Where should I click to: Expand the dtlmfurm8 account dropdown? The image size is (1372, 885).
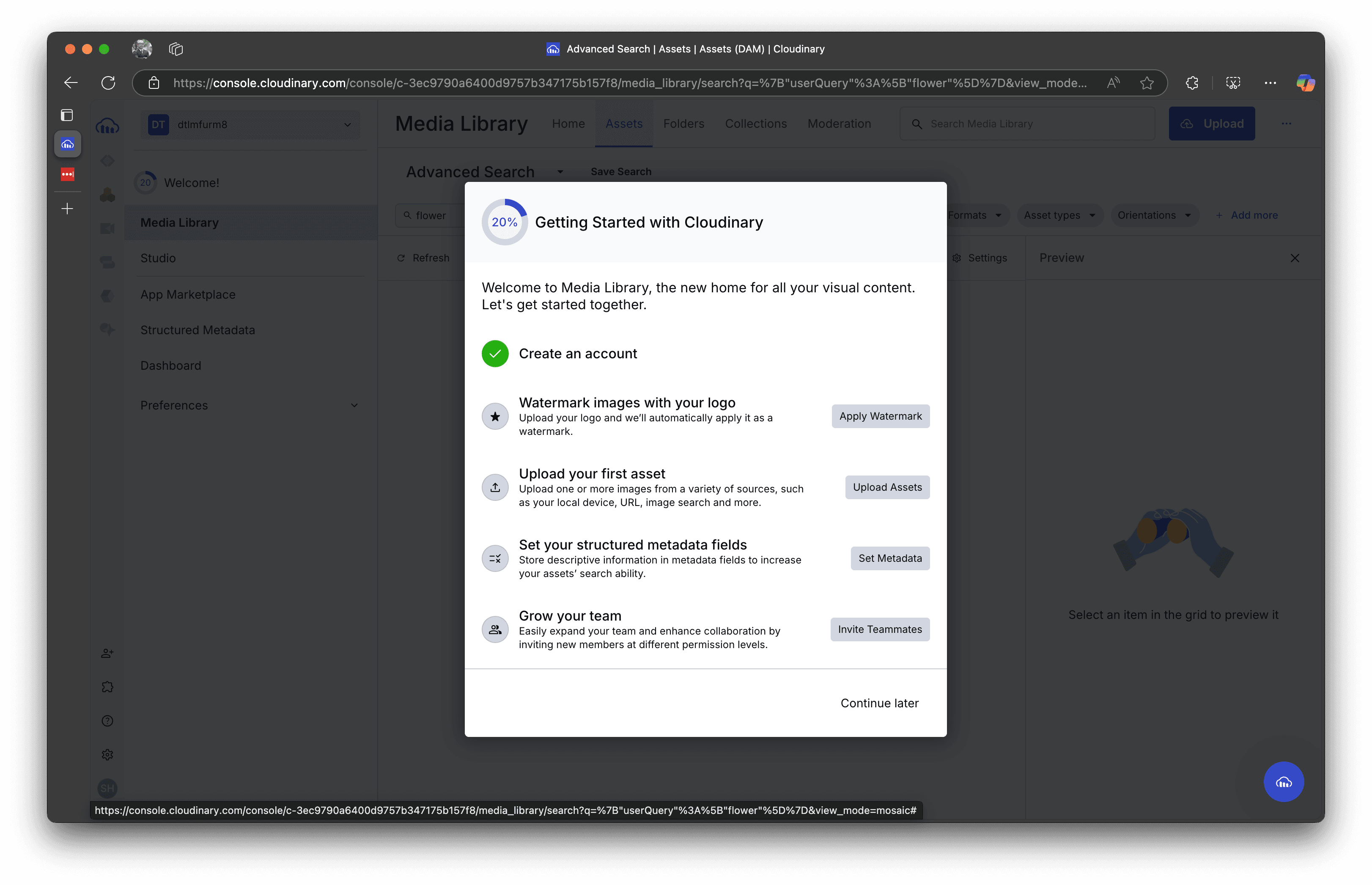[347, 125]
